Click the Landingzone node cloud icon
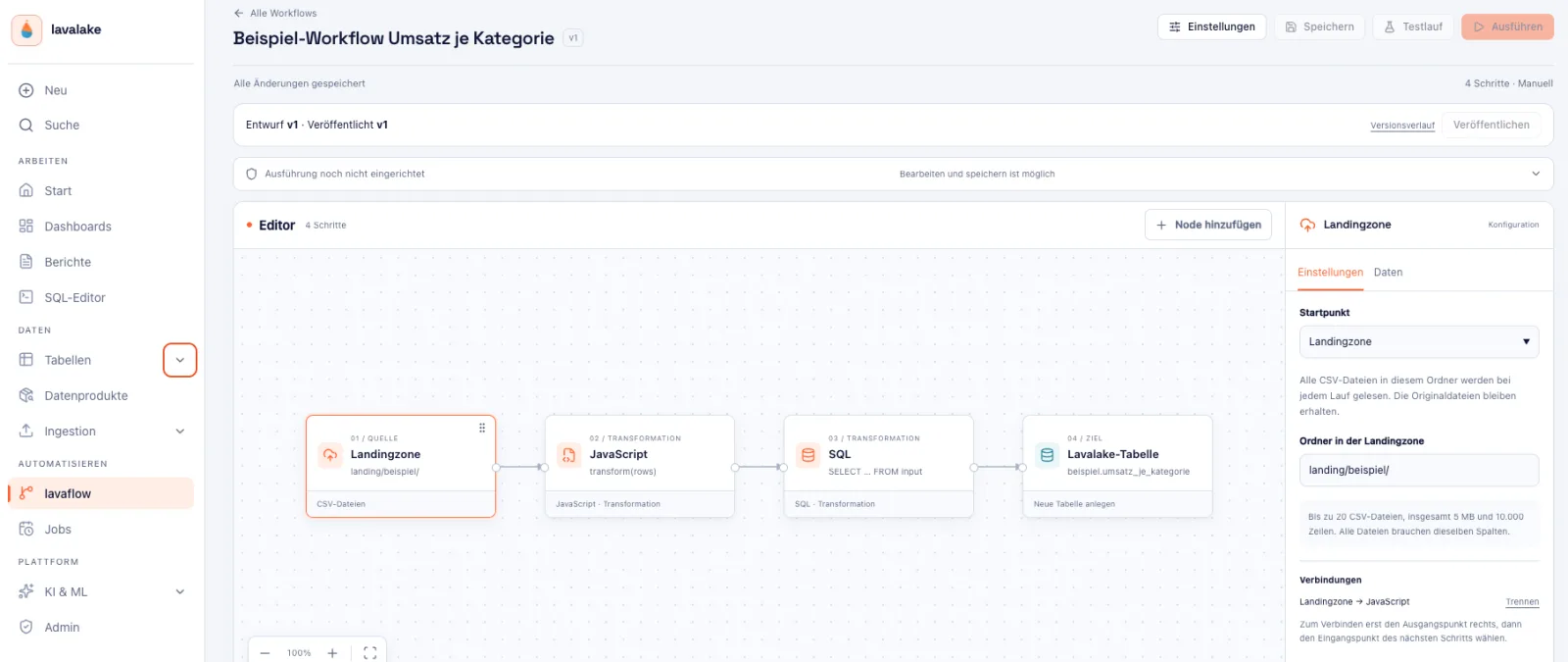The image size is (1568, 662). [x=330, y=455]
